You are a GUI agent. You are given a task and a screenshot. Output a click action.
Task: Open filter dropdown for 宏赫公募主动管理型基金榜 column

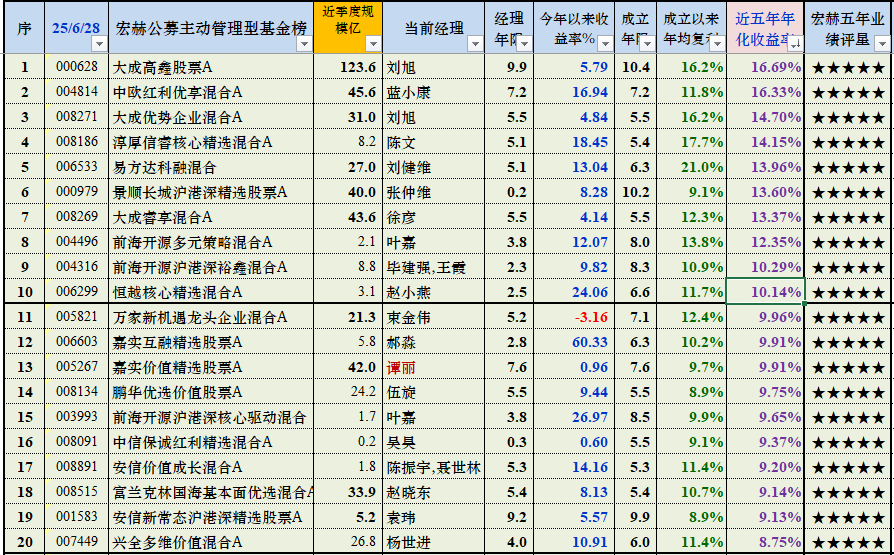(304, 44)
